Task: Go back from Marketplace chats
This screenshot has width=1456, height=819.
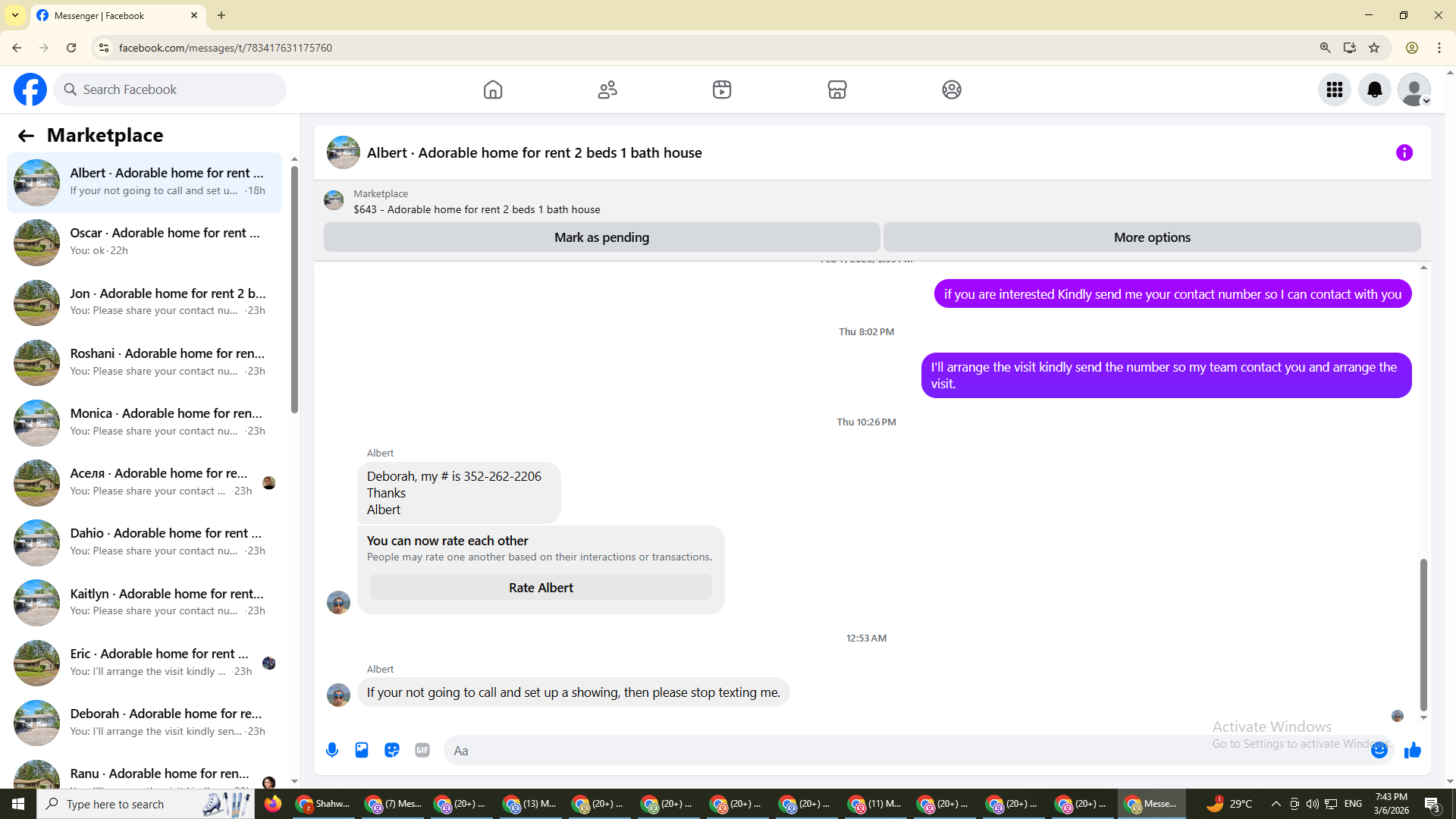Action: (x=26, y=136)
